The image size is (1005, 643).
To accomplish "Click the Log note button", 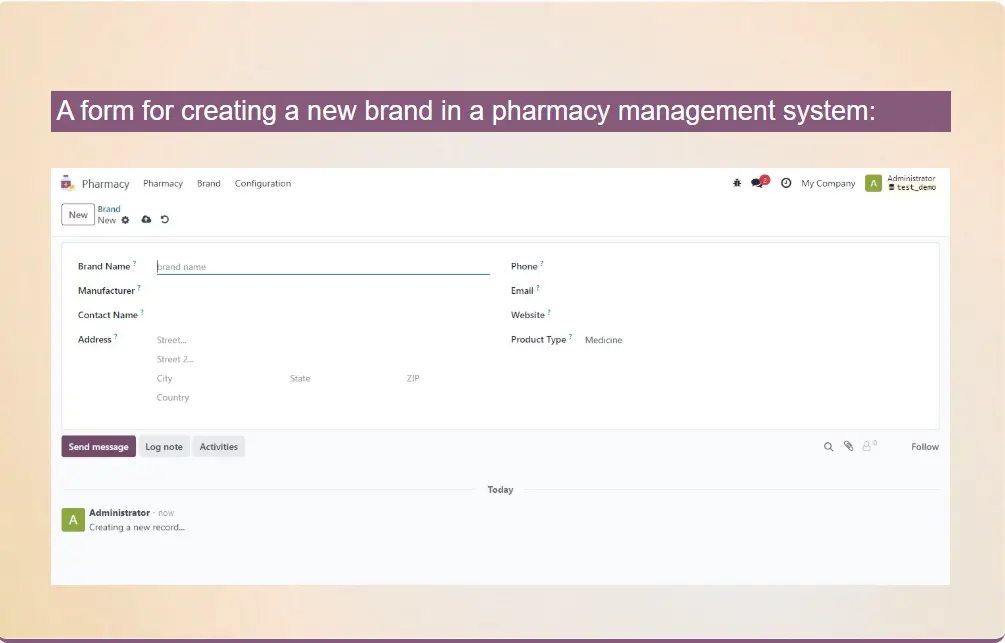I will [164, 447].
